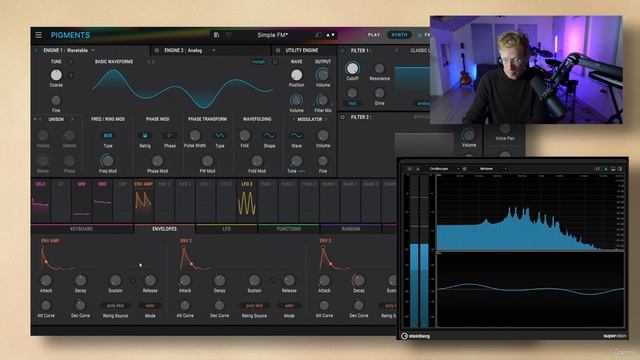Open Modulator Wave selector

point(296,136)
